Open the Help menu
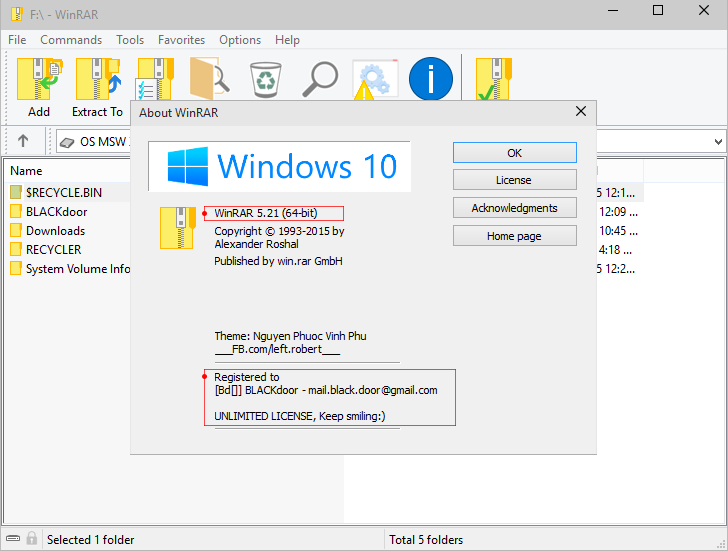Image resolution: width=728 pixels, height=551 pixels. pos(287,40)
